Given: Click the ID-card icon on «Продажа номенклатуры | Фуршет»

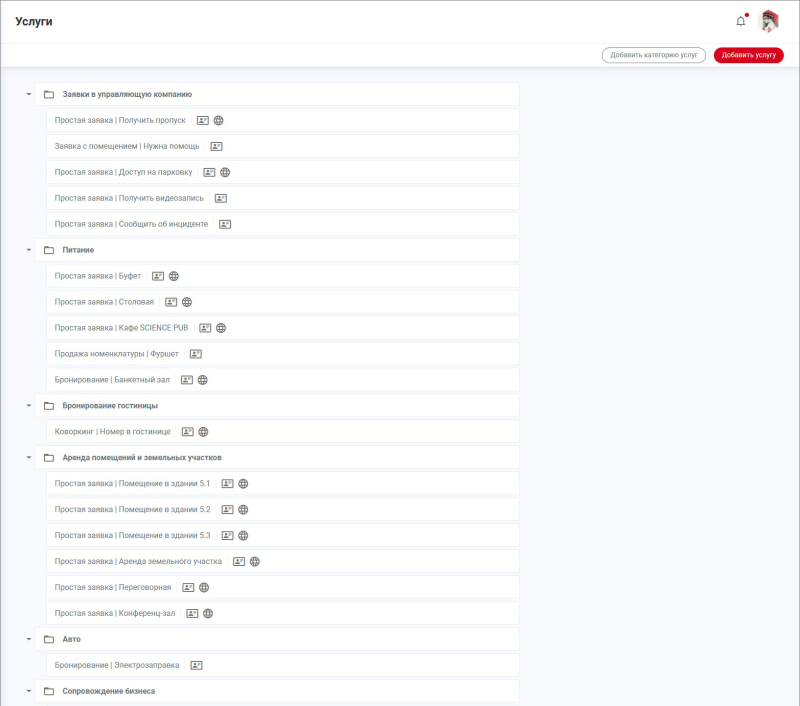Looking at the screenshot, I should coord(195,353).
